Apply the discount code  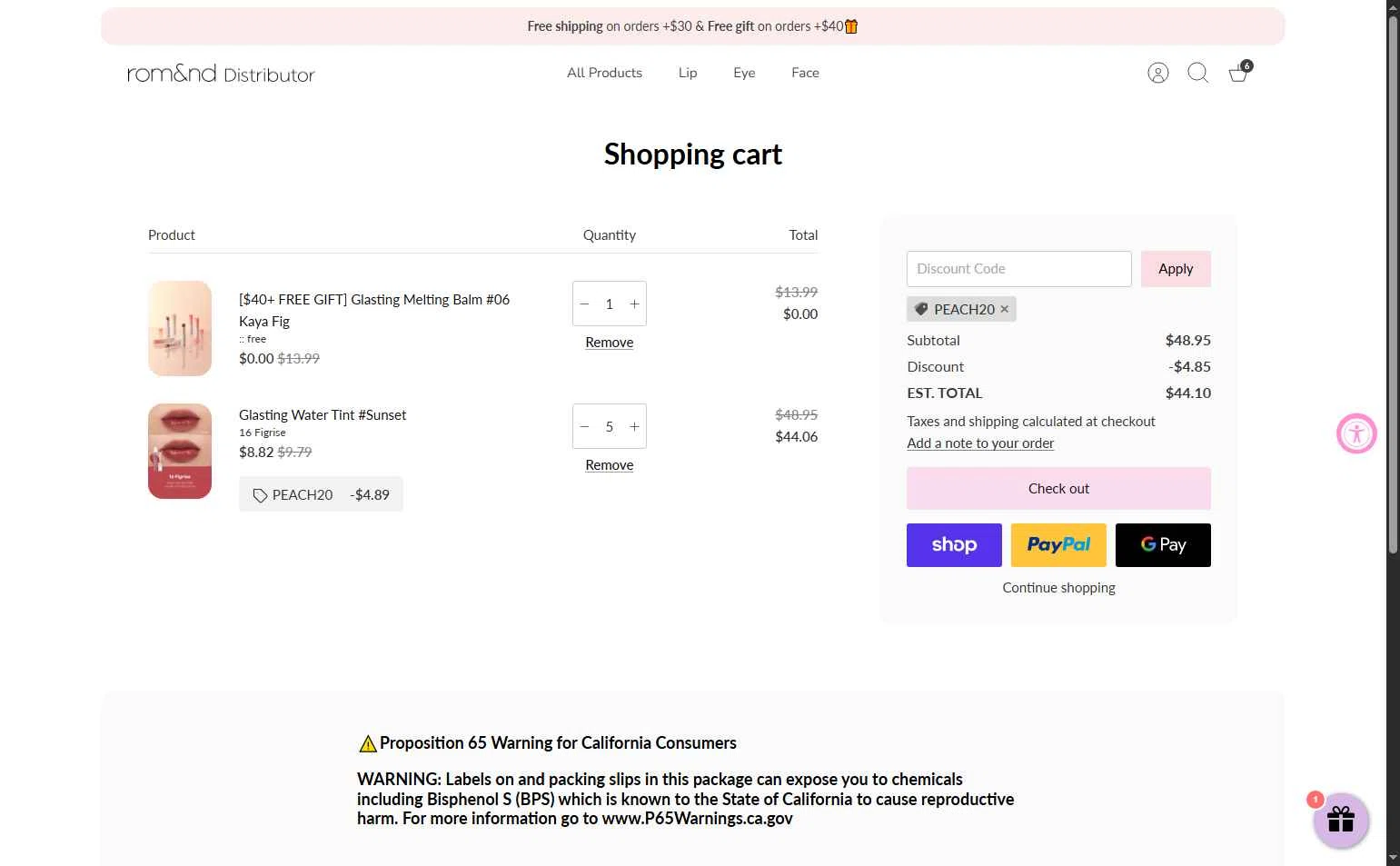tap(1176, 269)
